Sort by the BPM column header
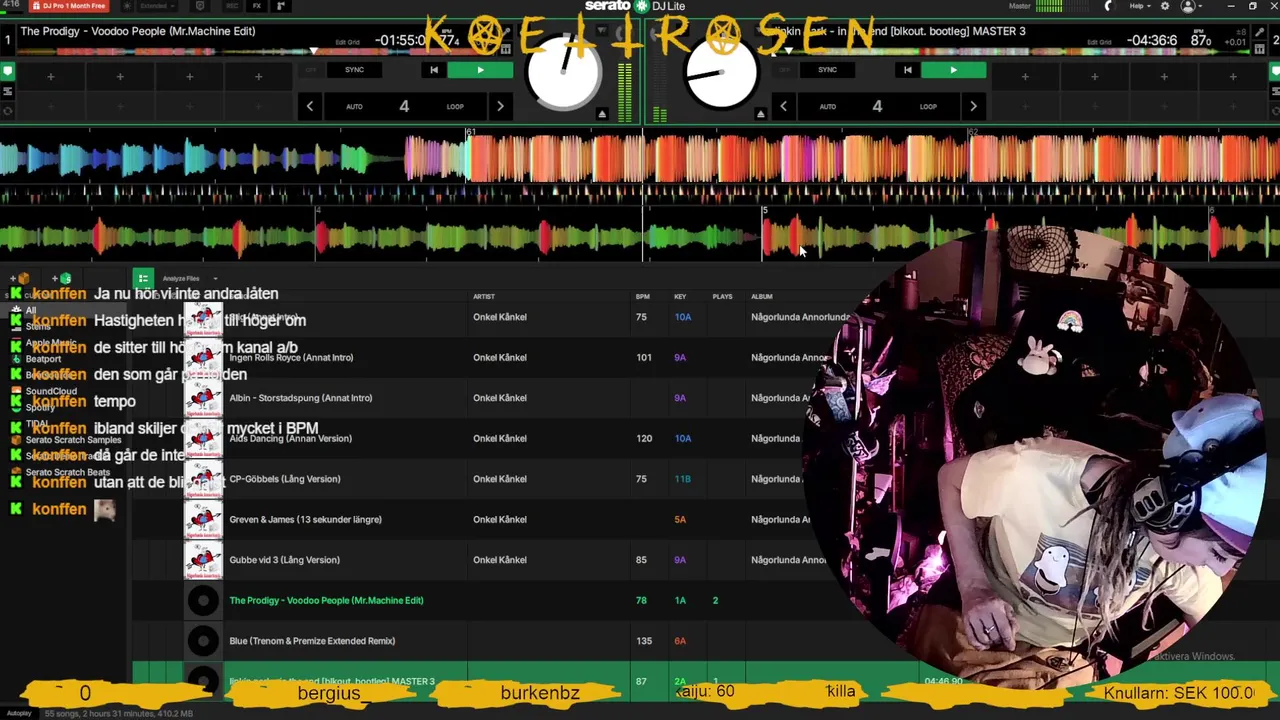Viewport: 1280px width, 720px height. click(x=643, y=296)
